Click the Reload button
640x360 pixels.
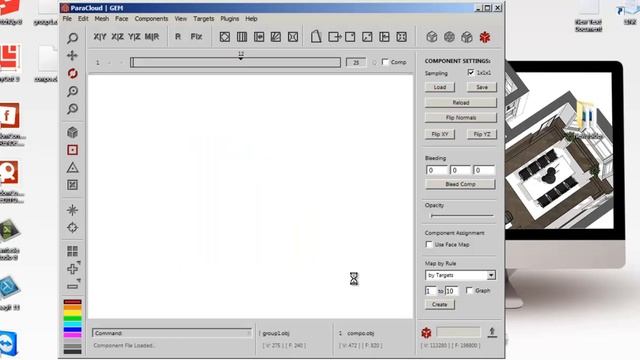[x=461, y=102]
